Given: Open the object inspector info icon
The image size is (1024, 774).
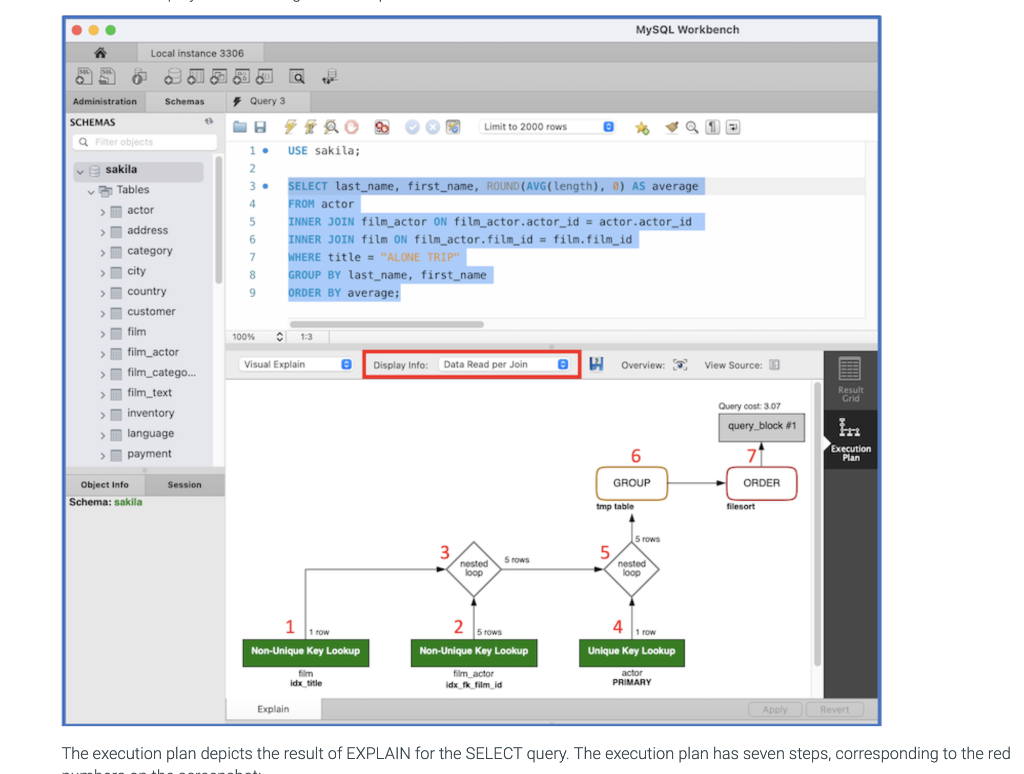Looking at the screenshot, I should [138, 76].
